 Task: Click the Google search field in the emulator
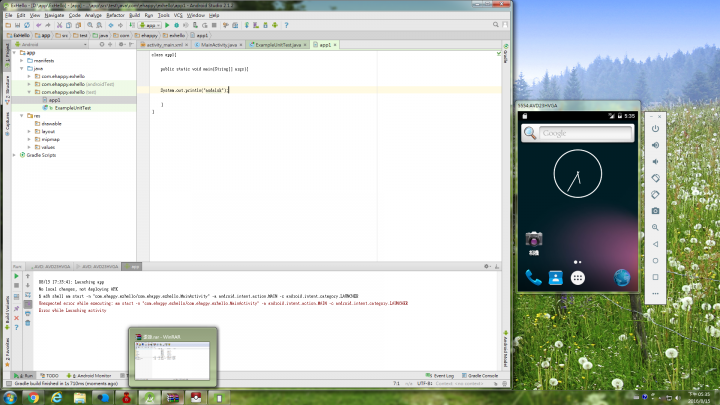point(586,133)
